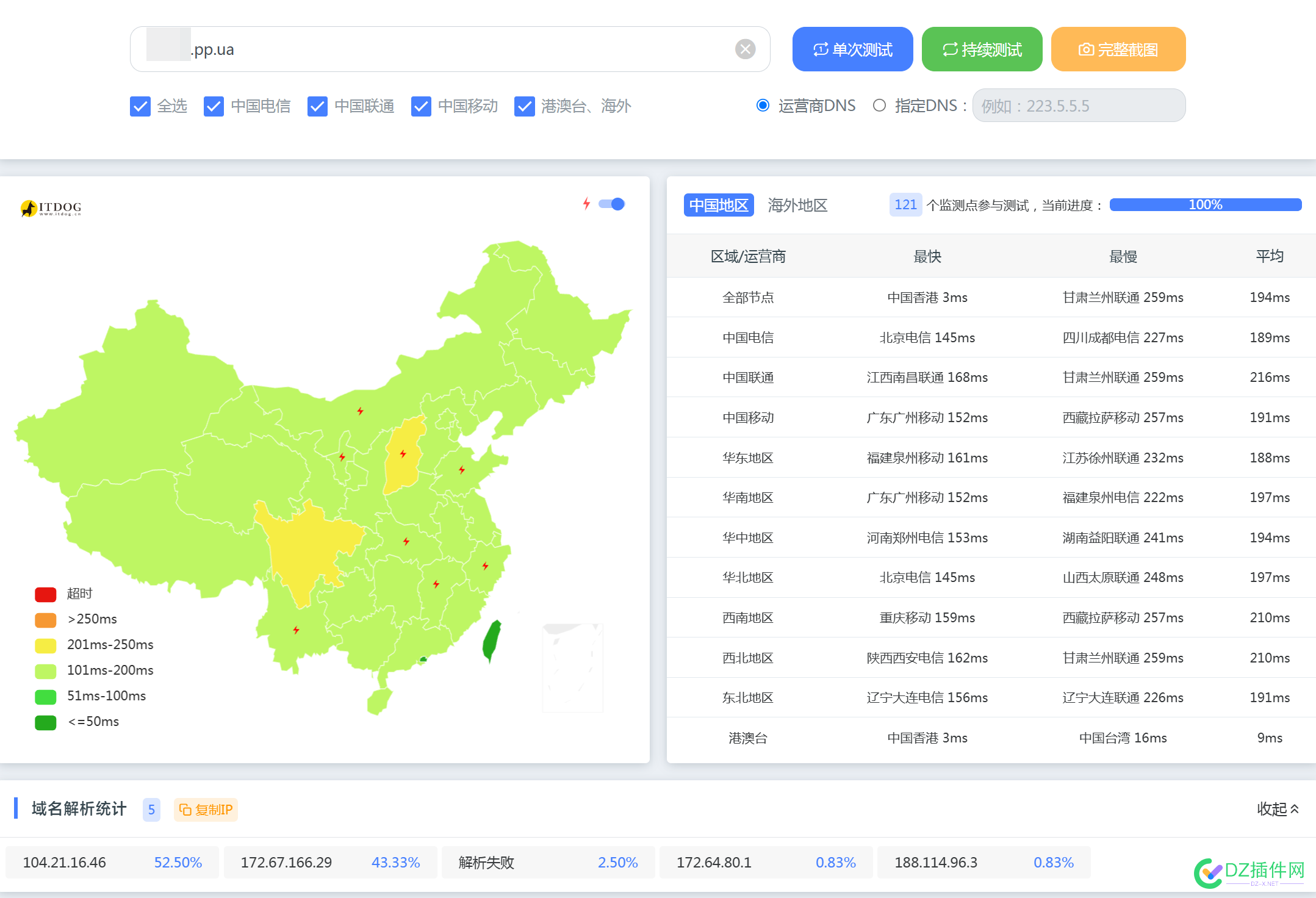Image resolution: width=1316 pixels, height=898 pixels.
Task: Click the 解析失败 resolution entry
Action: tap(548, 862)
